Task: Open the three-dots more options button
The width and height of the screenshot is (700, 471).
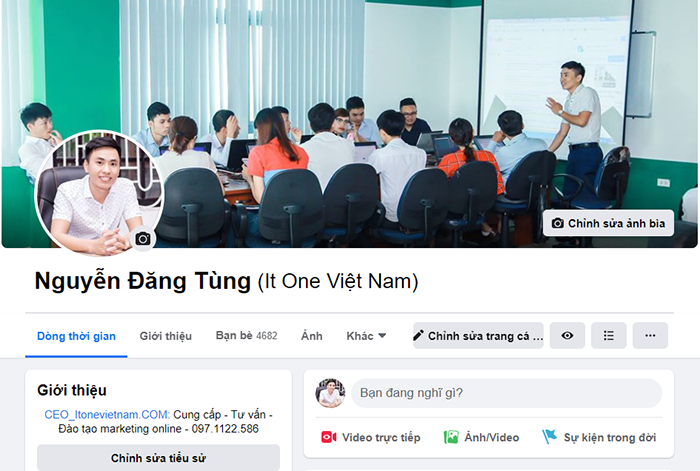Action: click(x=650, y=335)
